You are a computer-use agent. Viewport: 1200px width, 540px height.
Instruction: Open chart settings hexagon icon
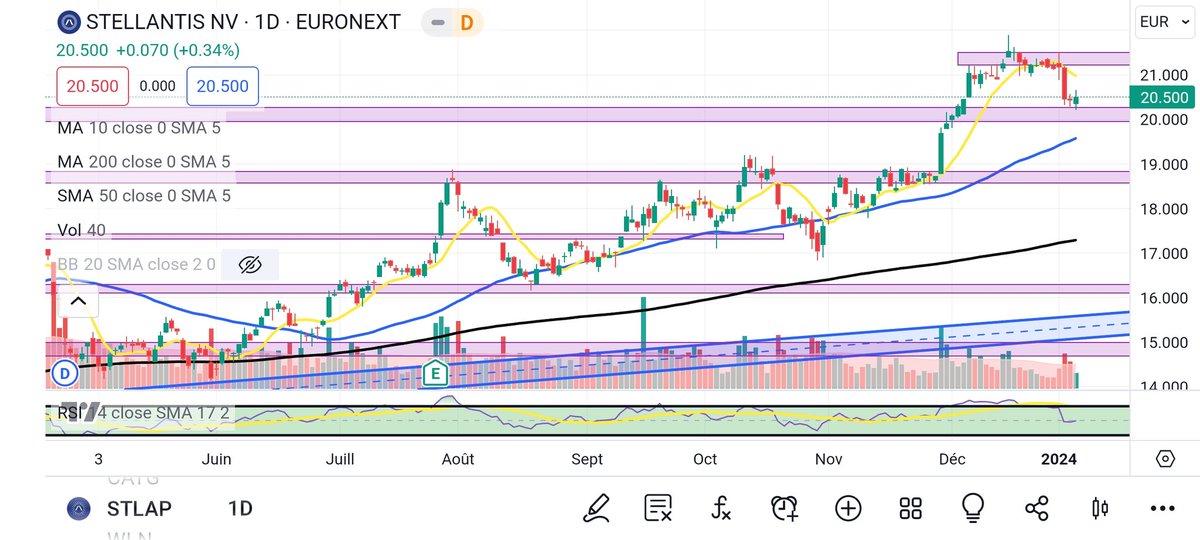pos(1165,459)
